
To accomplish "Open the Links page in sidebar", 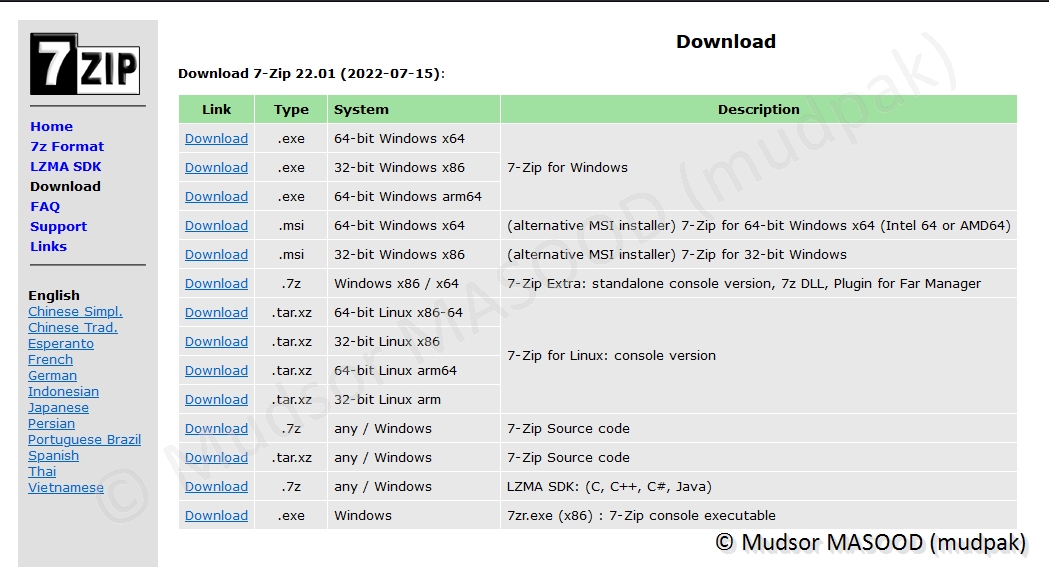I will pos(48,247).
